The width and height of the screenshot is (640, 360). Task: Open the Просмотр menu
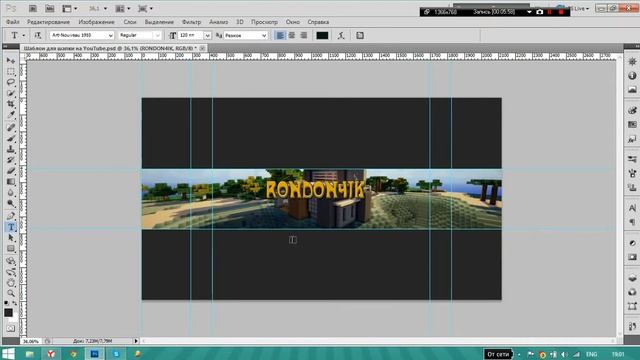click(x=264, y=22)
